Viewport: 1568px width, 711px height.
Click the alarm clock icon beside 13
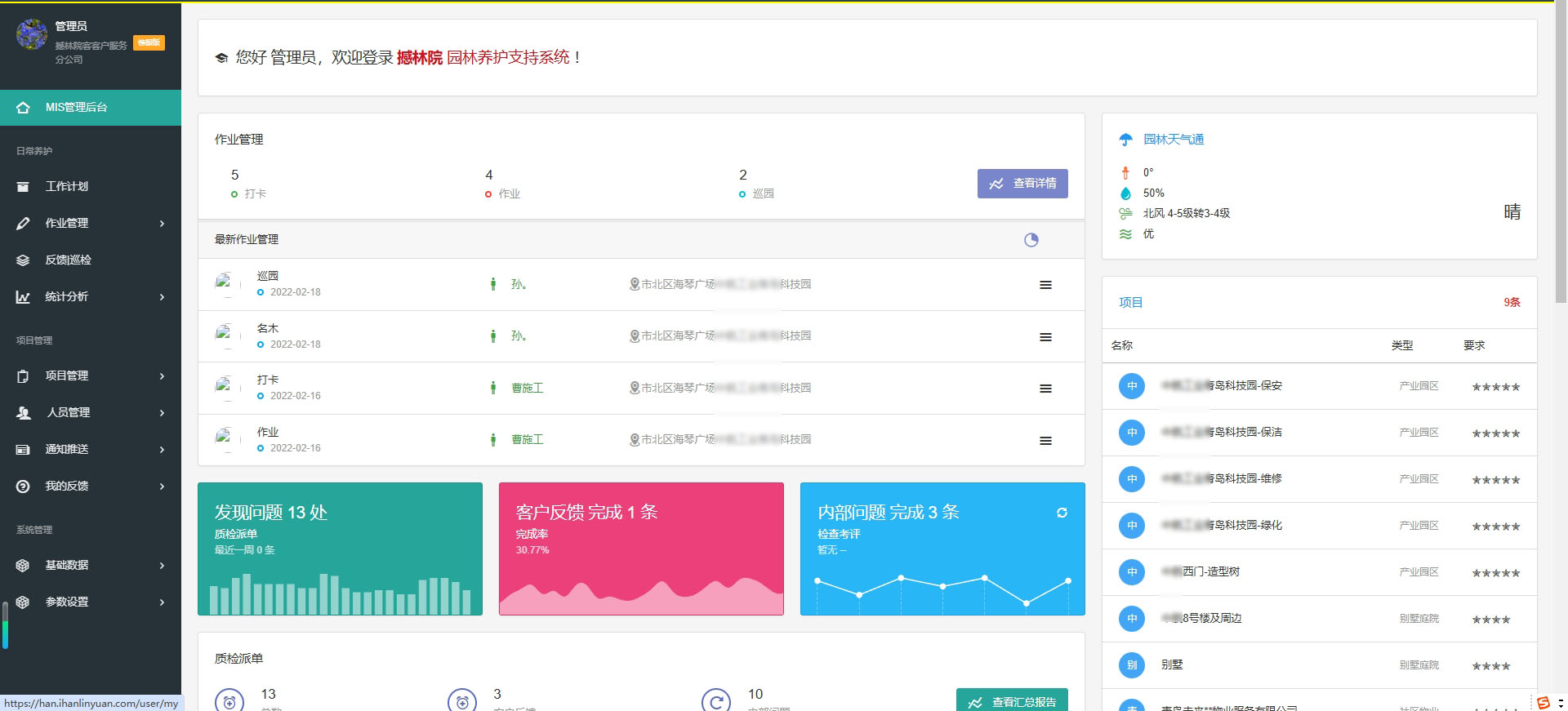pos(229,701)
